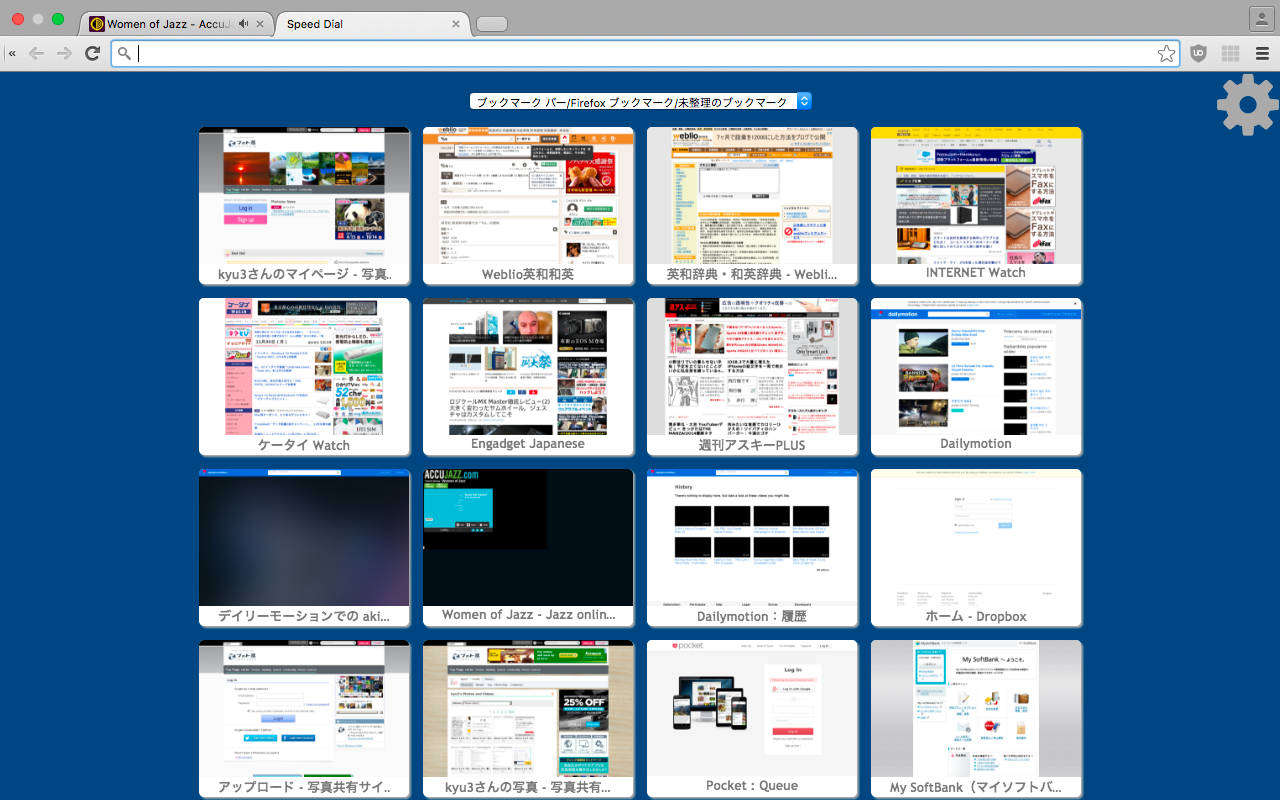Open the アップロード - 写真共有サイ dial
The width and height of the screenshot is (1280, 800).
click(305, 719)
